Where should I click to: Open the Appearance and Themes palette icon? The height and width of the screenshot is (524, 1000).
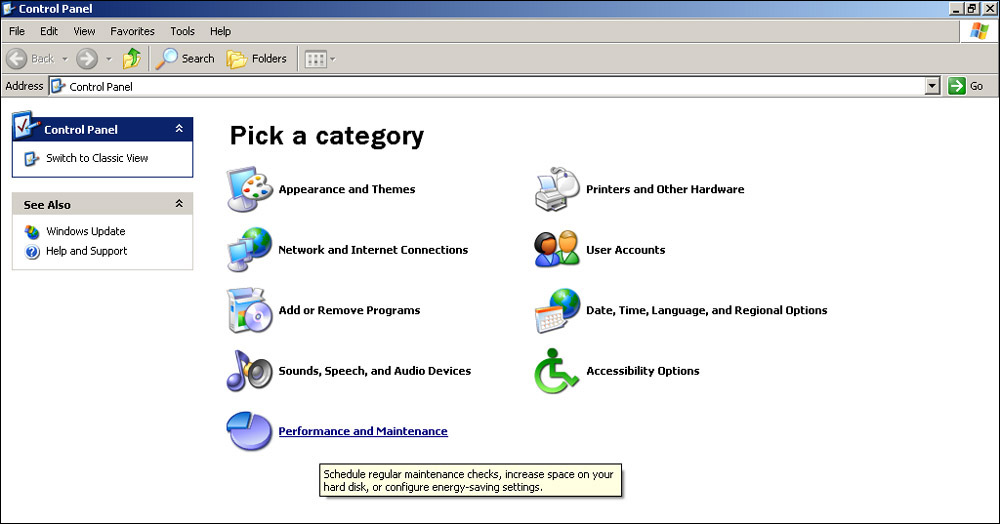pyautogui.click(x=249, y=189)
